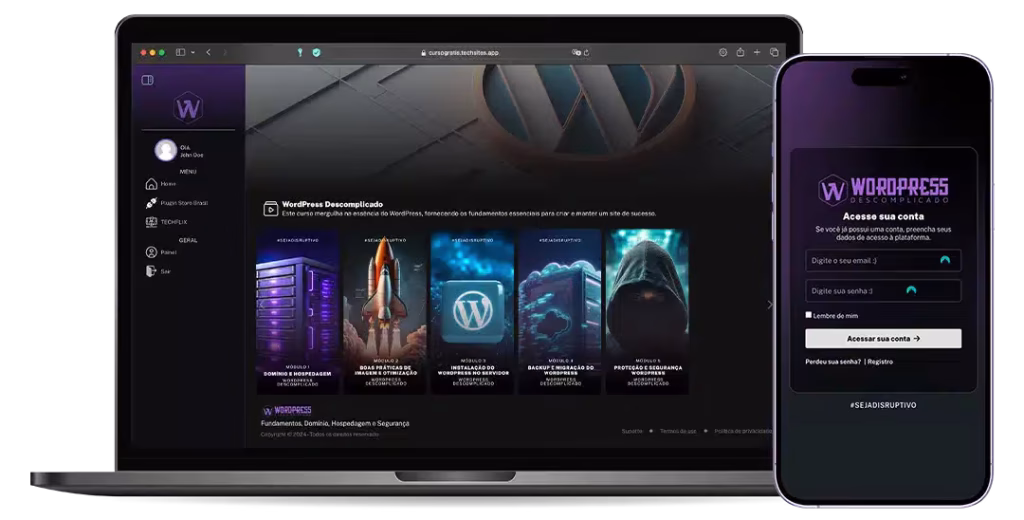The height and width of the screenshot is (520, 1024).
Task: Click the Safari new tab plus icon
Action: coord(757,52)
